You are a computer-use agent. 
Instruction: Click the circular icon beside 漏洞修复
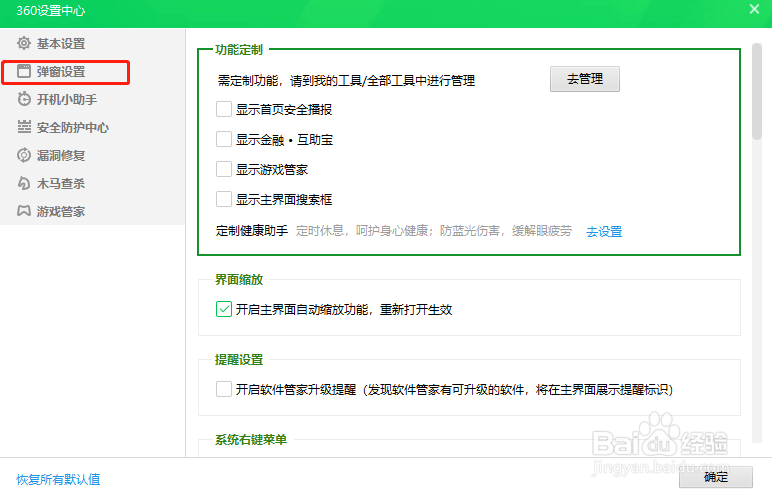coord(24,155)
